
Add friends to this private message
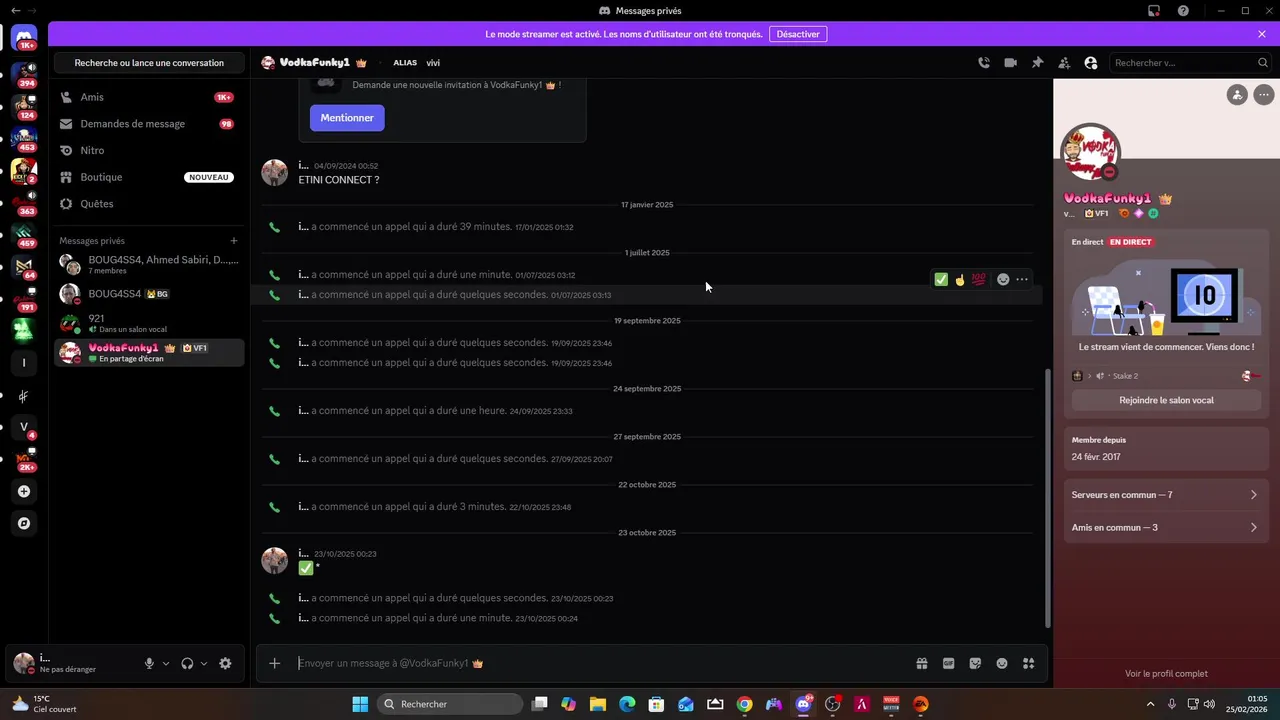point(1064,62)
